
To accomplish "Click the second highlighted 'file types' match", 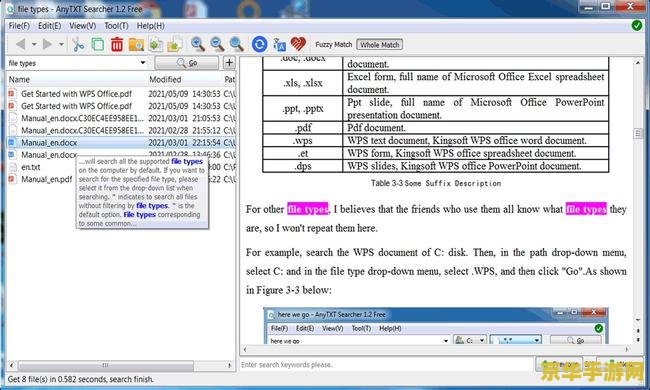I will click(x=586, y=209).
